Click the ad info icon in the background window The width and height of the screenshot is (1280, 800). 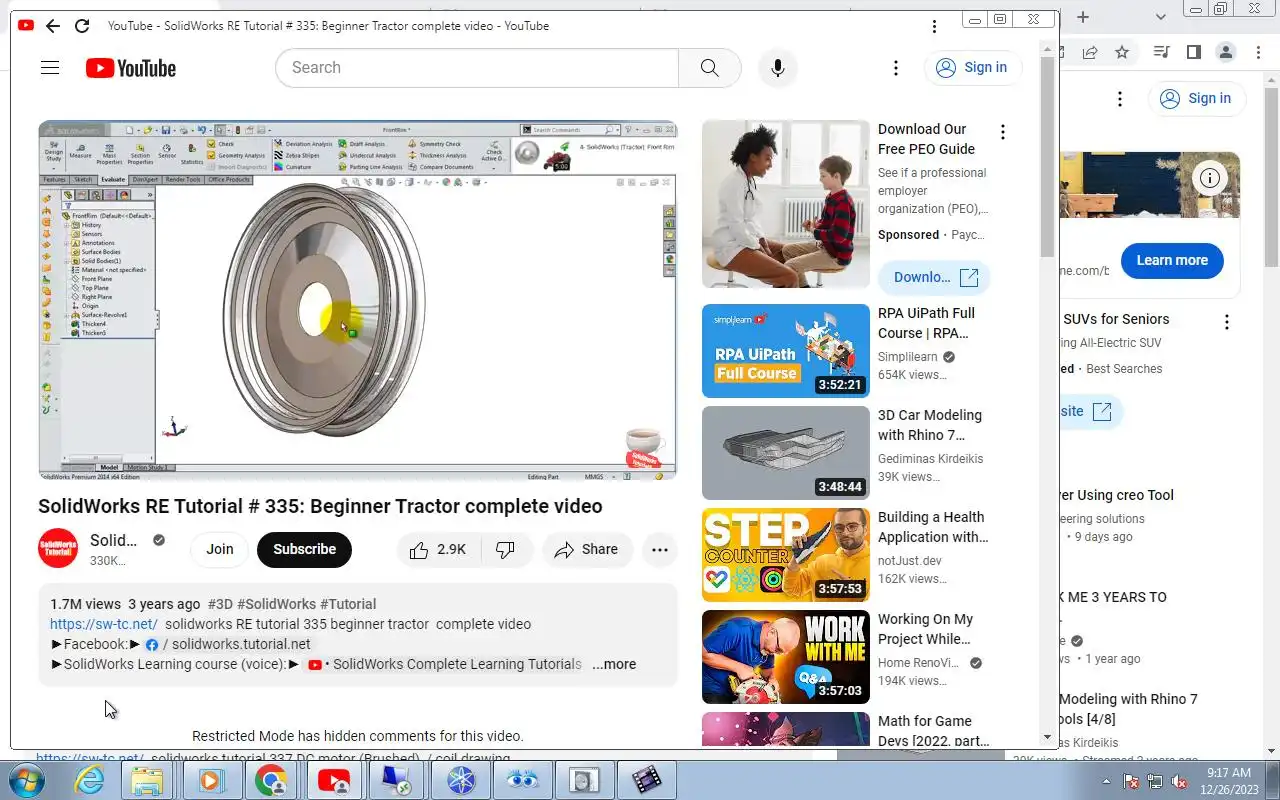(x=1210, y=178)
